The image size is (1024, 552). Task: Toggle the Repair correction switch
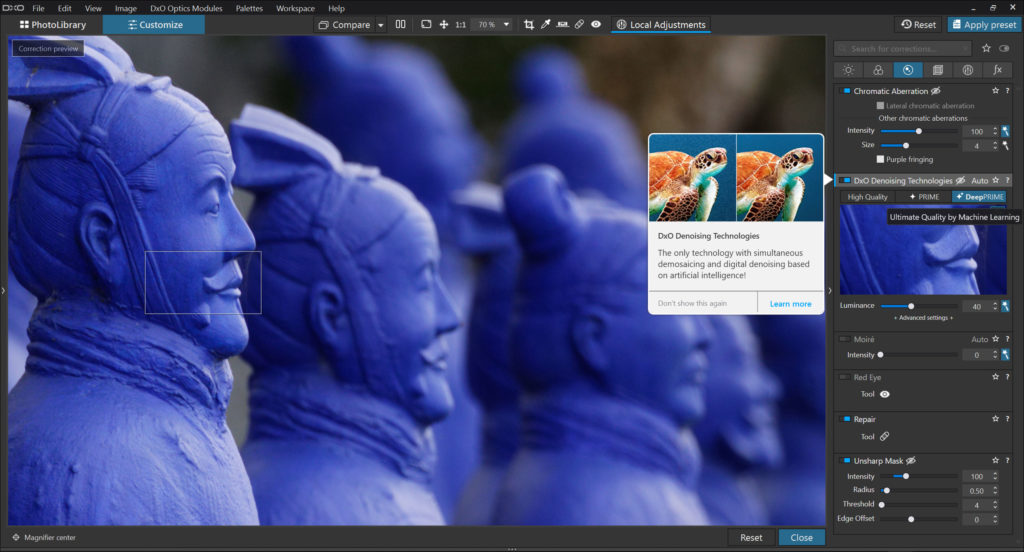(x=845, y=419)
